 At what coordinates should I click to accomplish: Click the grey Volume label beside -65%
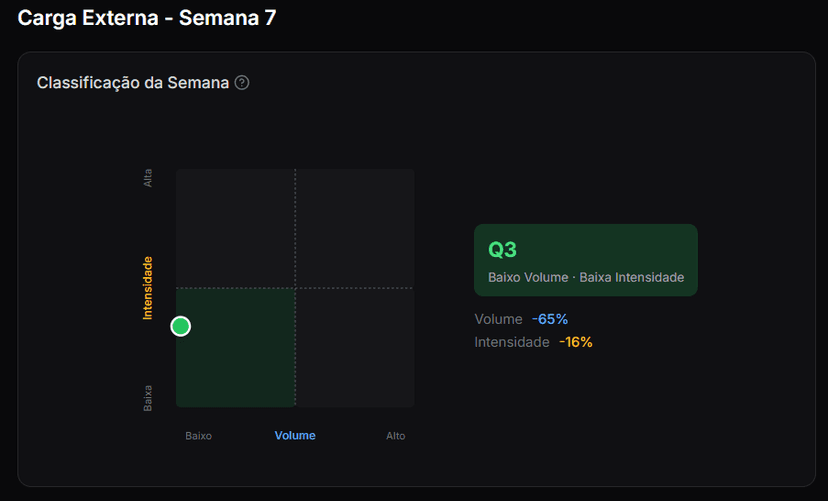tap(498, 319)
